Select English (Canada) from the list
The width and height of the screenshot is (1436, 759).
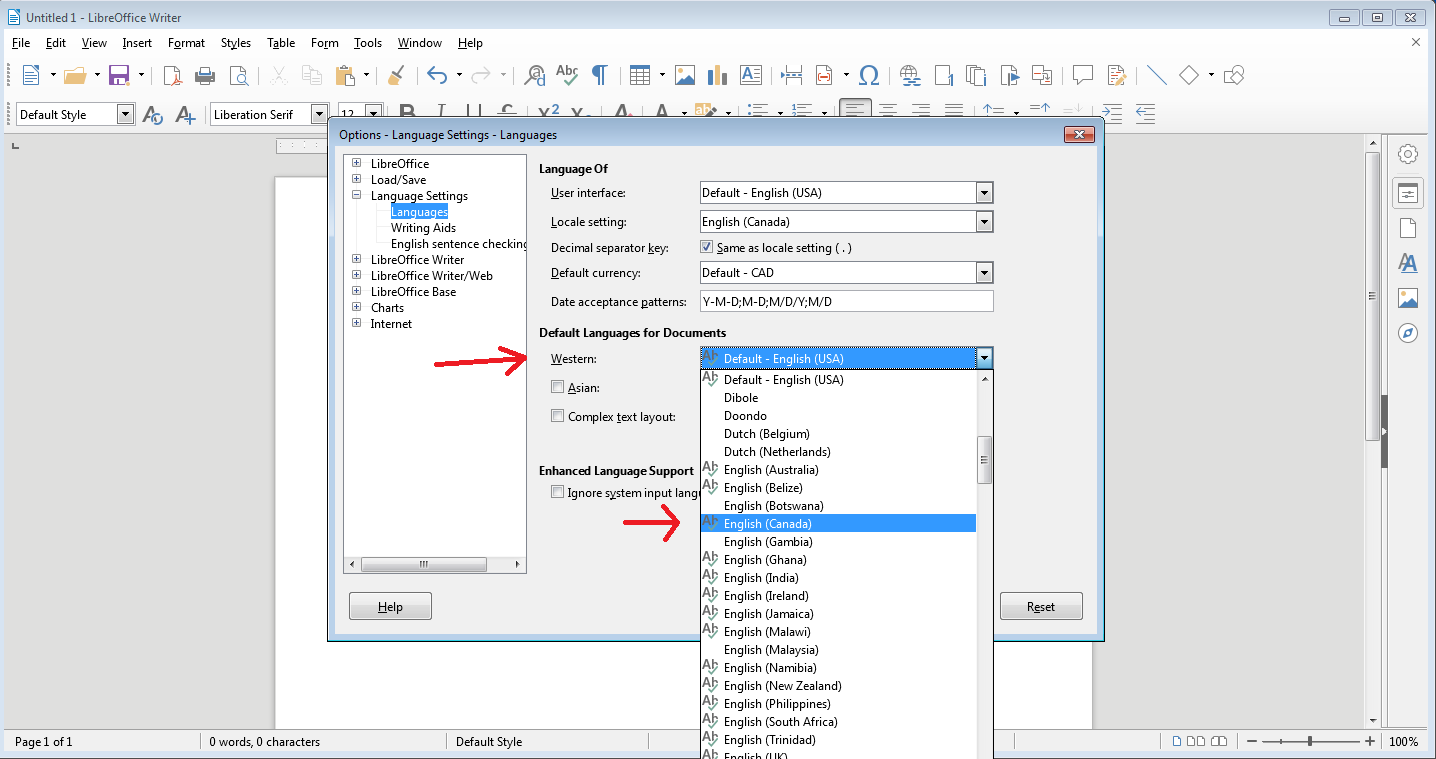tap(838, 523)
